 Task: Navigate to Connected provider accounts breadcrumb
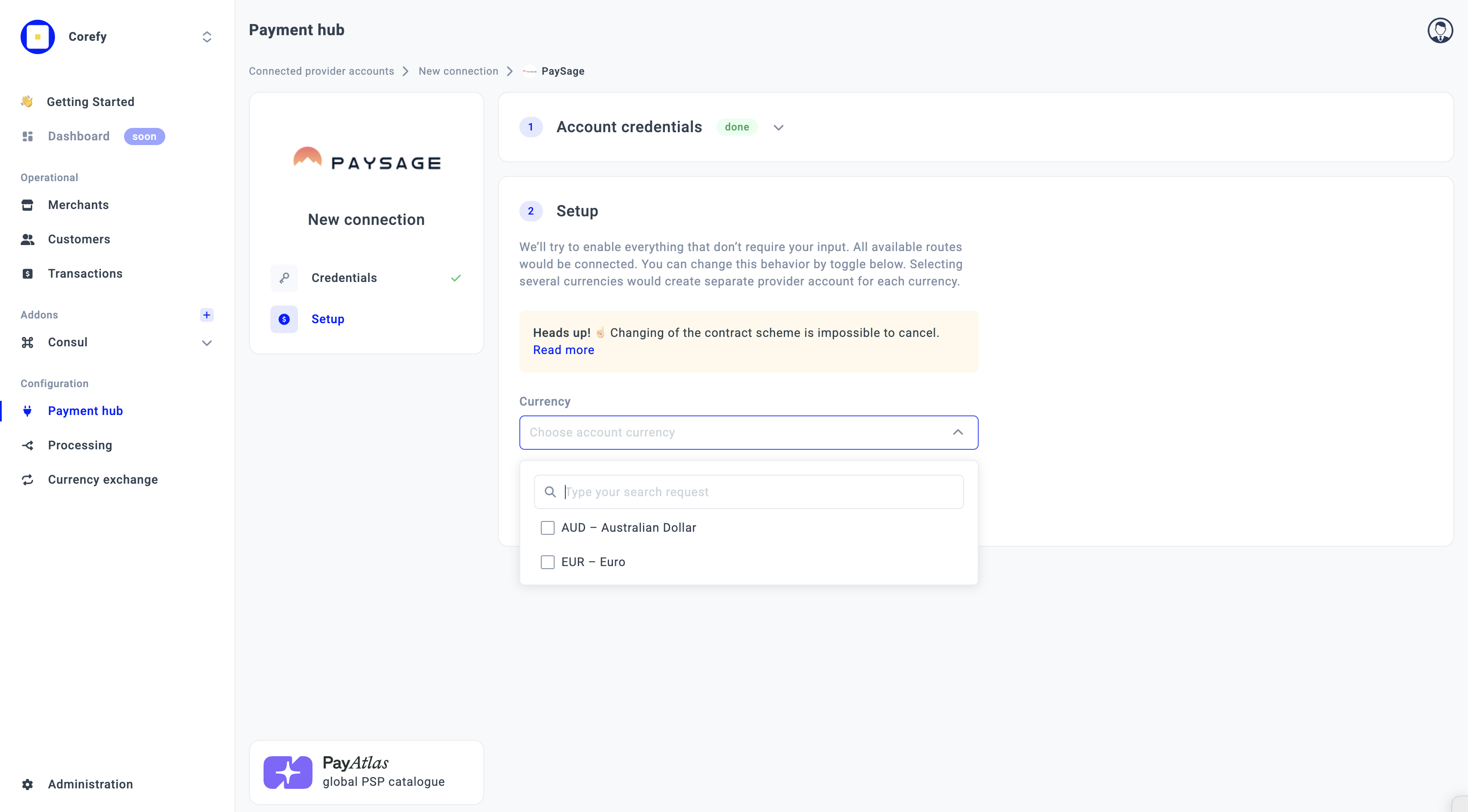pos(321,71)
